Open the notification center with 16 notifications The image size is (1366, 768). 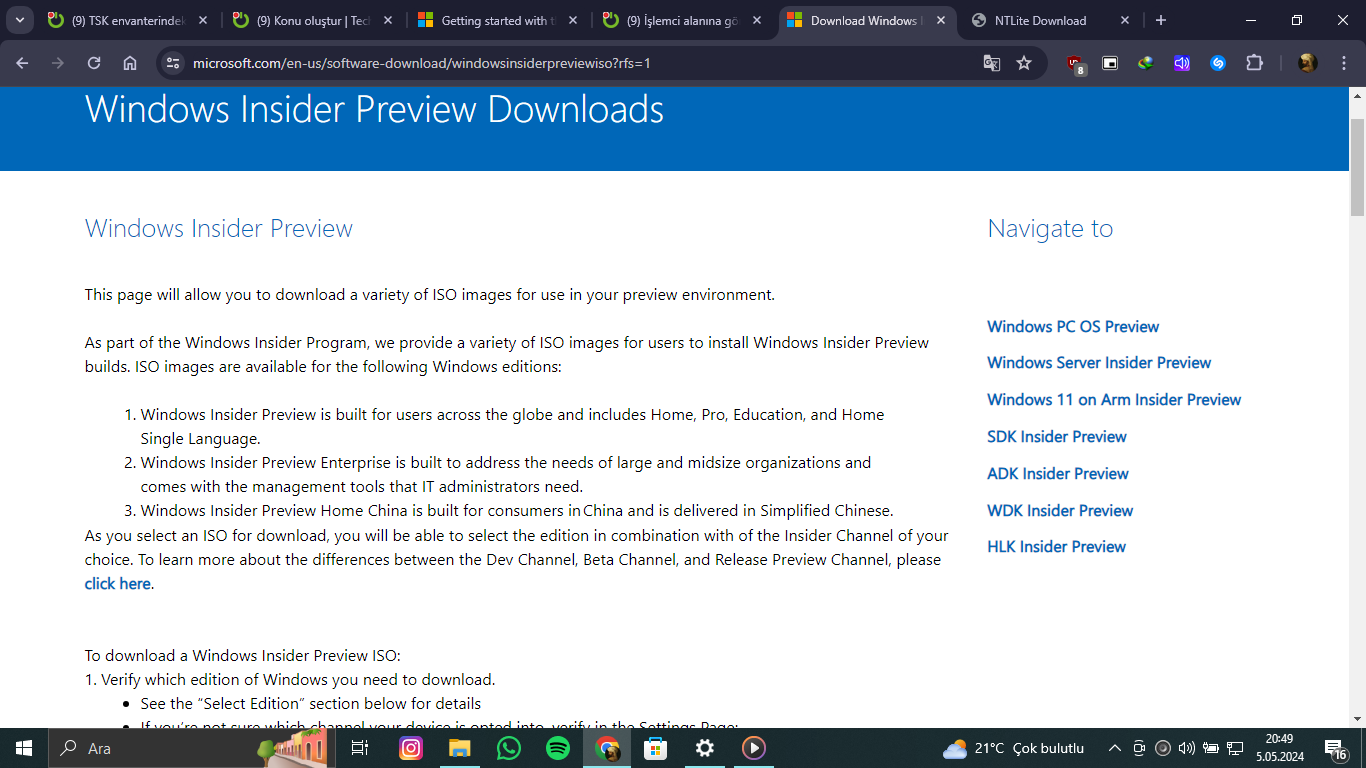1336,748
